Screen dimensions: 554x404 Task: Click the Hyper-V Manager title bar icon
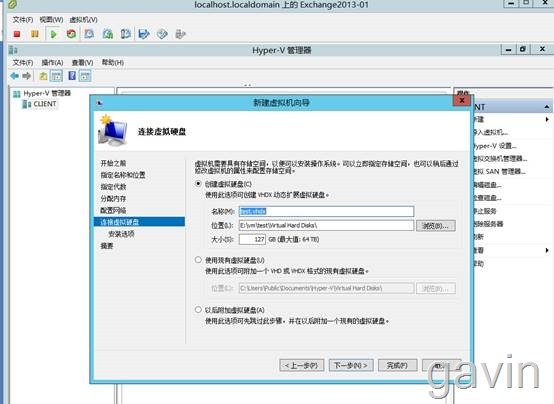(13, 50)
